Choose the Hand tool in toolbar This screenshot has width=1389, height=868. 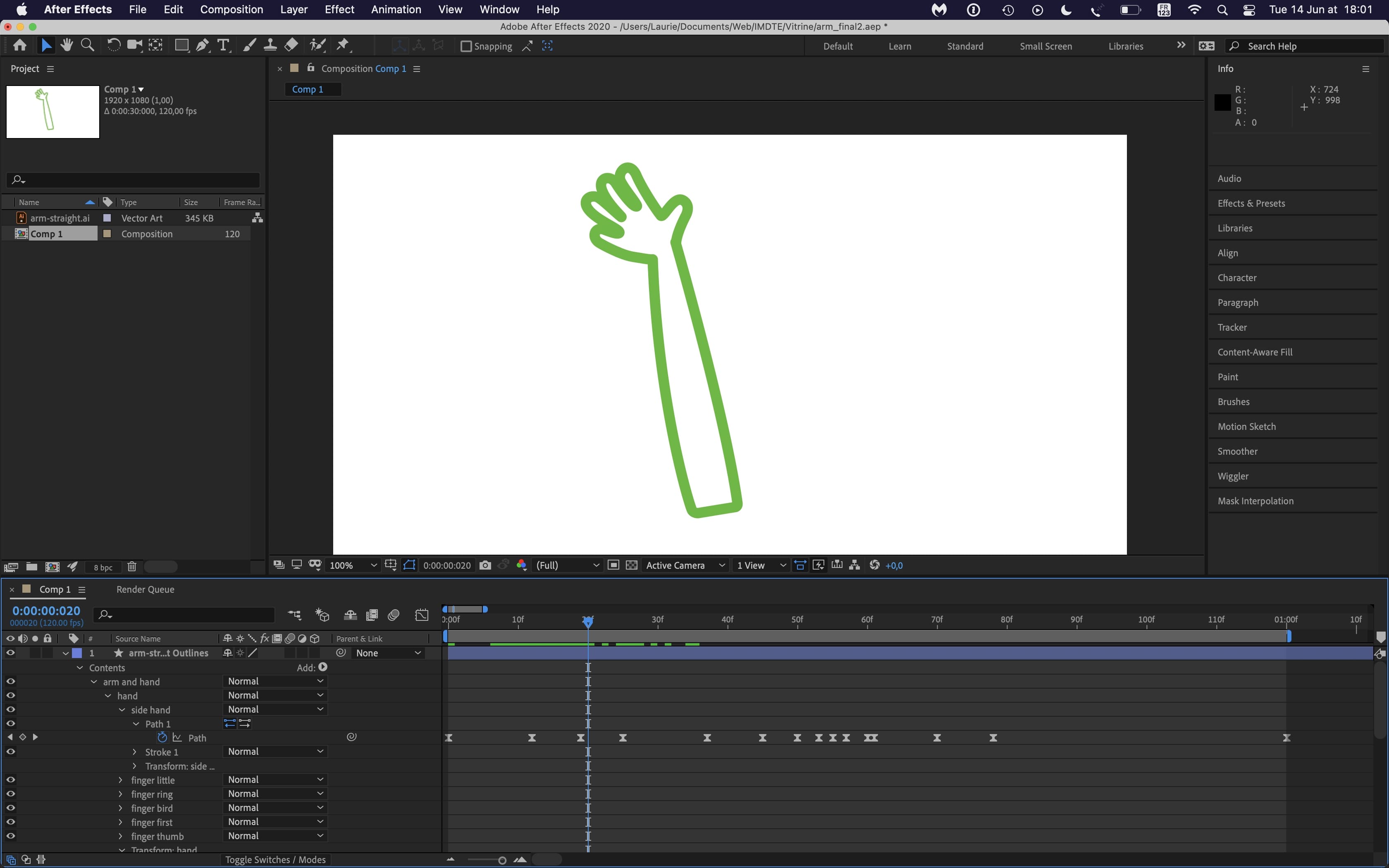point(67,45)
